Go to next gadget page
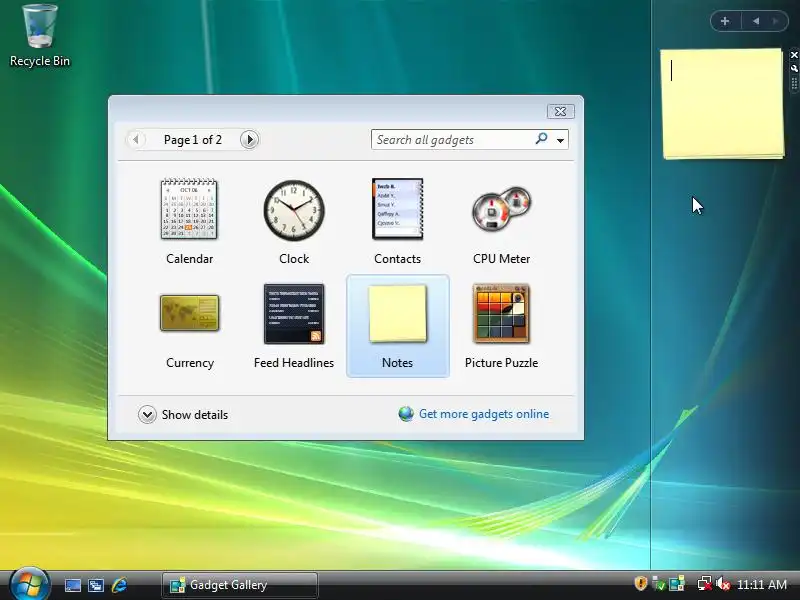Viewport: 800px width, 600px height. [x=249, y=139]
